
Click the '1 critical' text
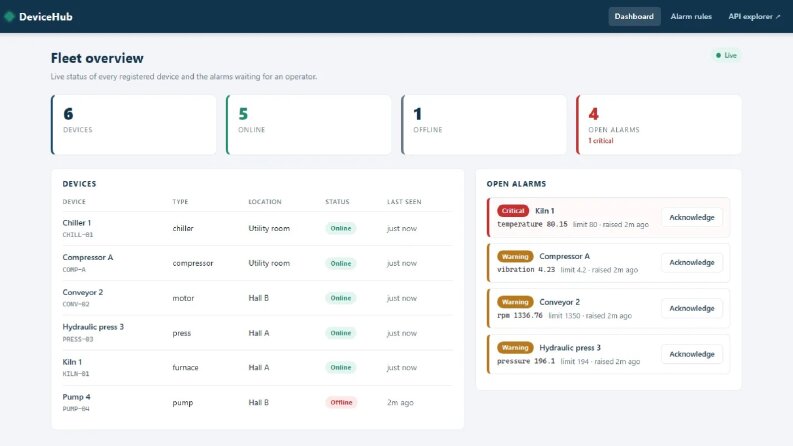[601, 141]
